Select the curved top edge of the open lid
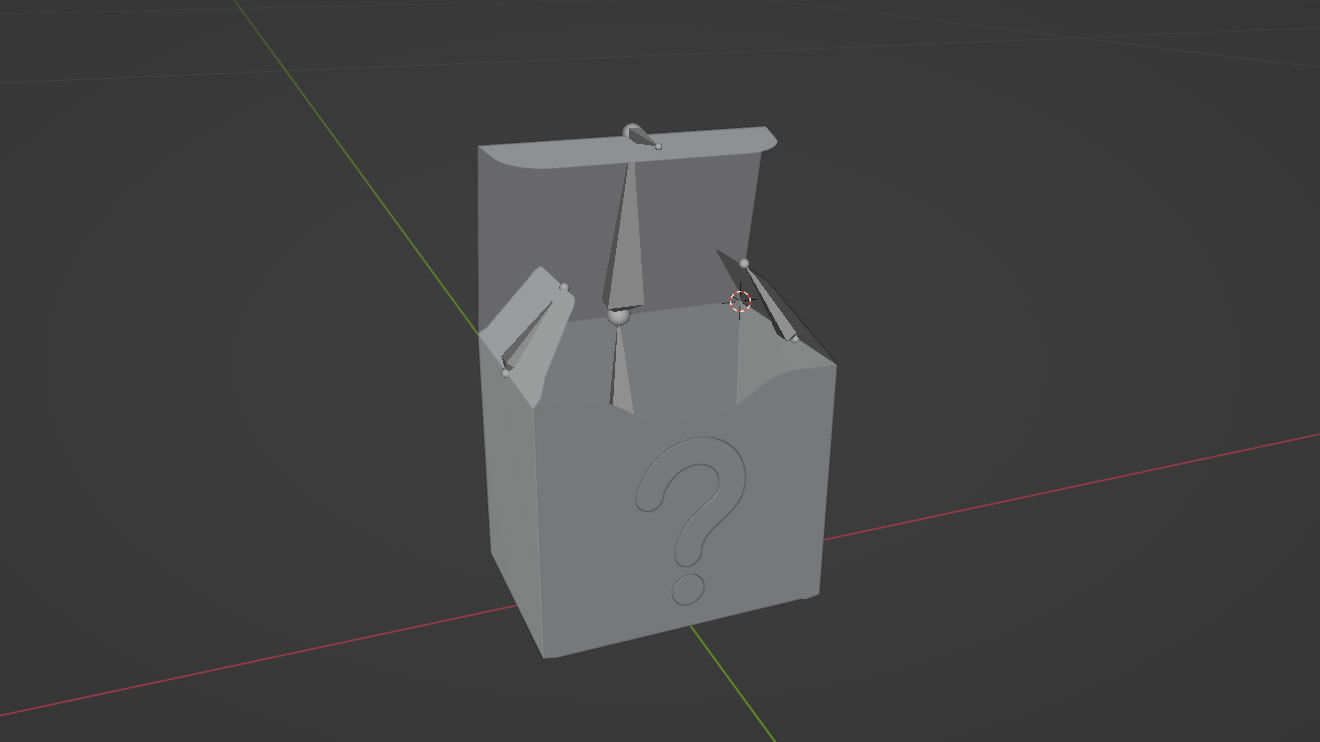 [x=628, y=148]
